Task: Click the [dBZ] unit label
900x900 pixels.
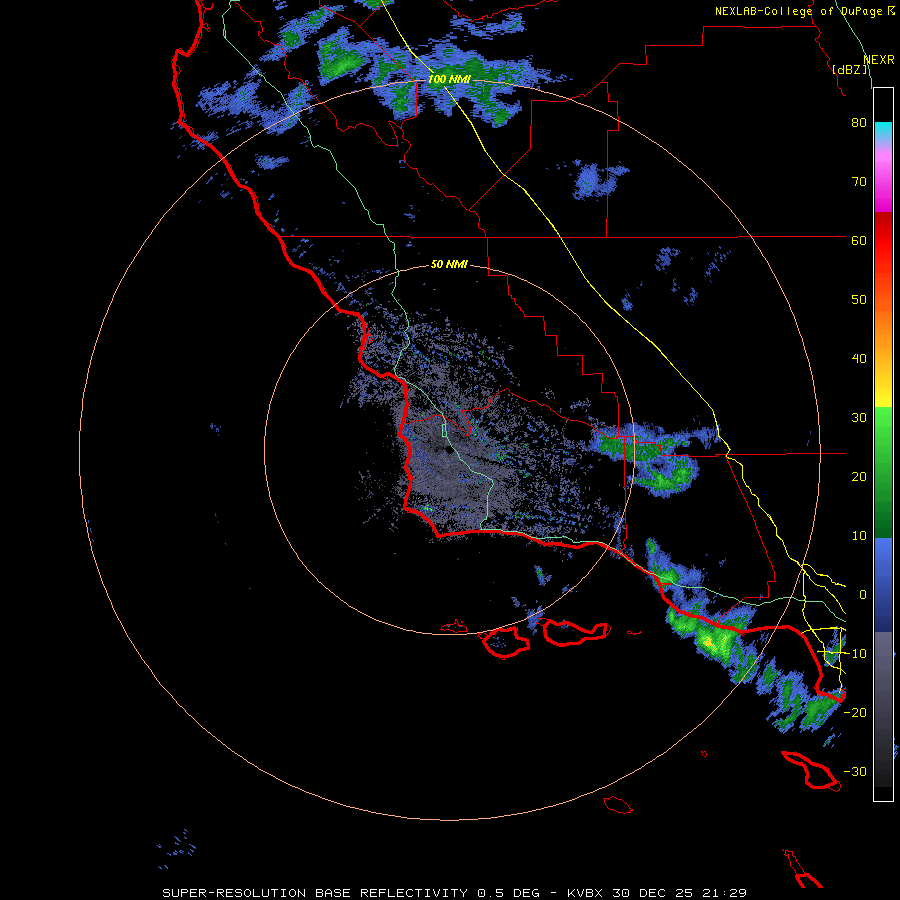Action: click(850, 70)
